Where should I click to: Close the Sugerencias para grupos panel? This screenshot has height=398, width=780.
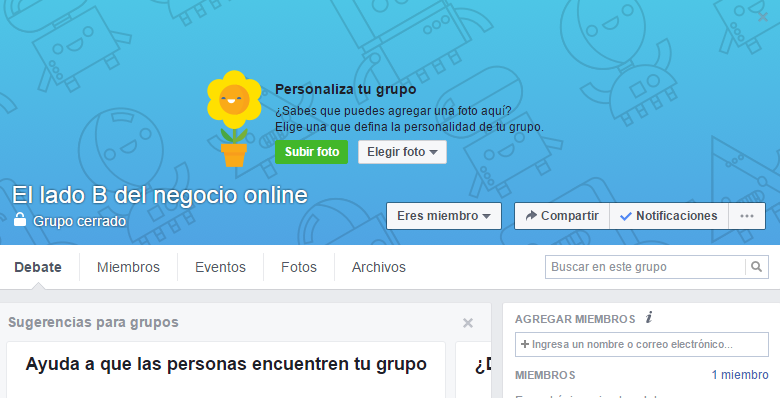pyautogui.click(x=468, y=323)
